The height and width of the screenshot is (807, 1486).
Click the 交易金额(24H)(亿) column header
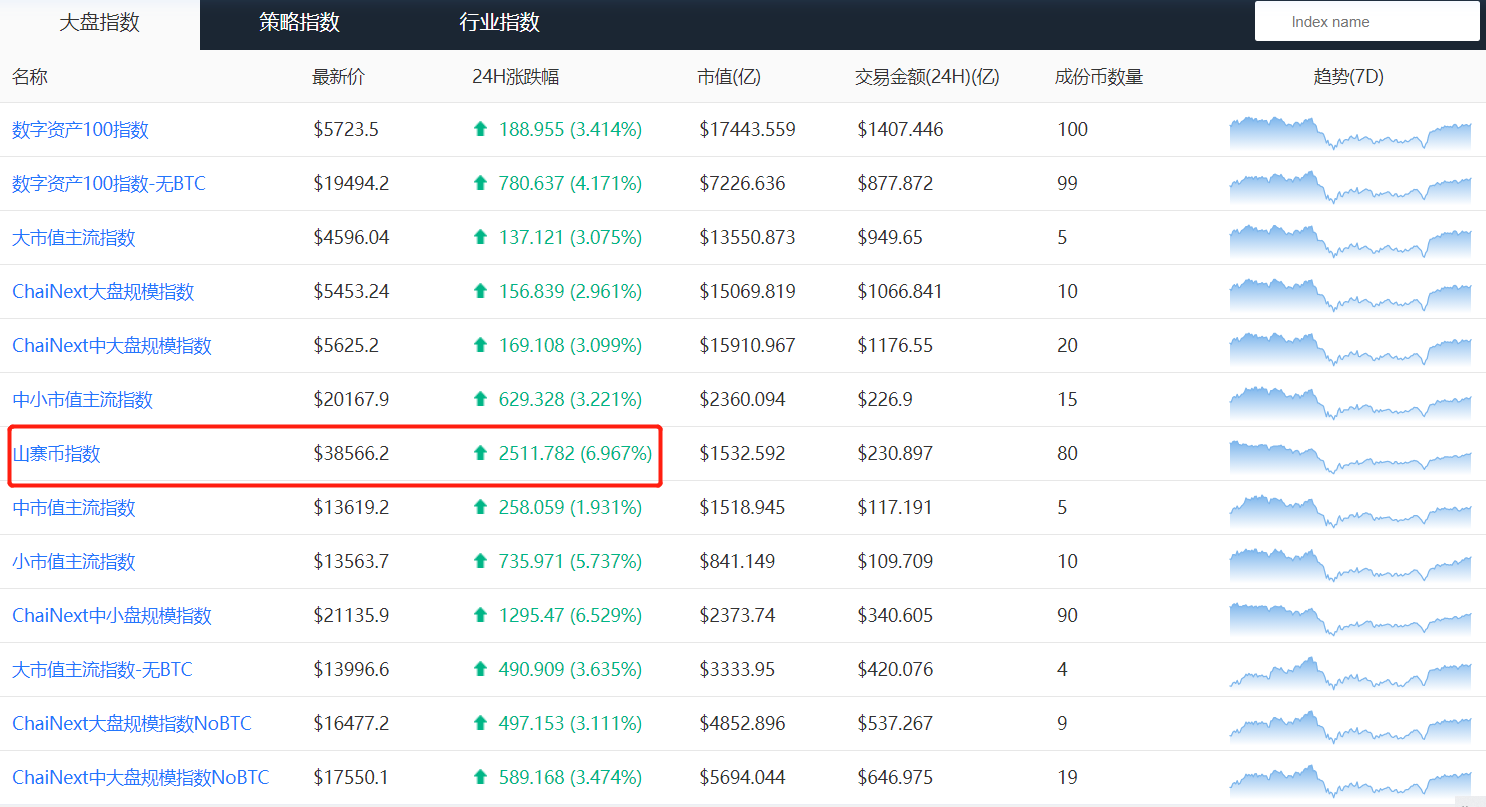pos(927,77)
